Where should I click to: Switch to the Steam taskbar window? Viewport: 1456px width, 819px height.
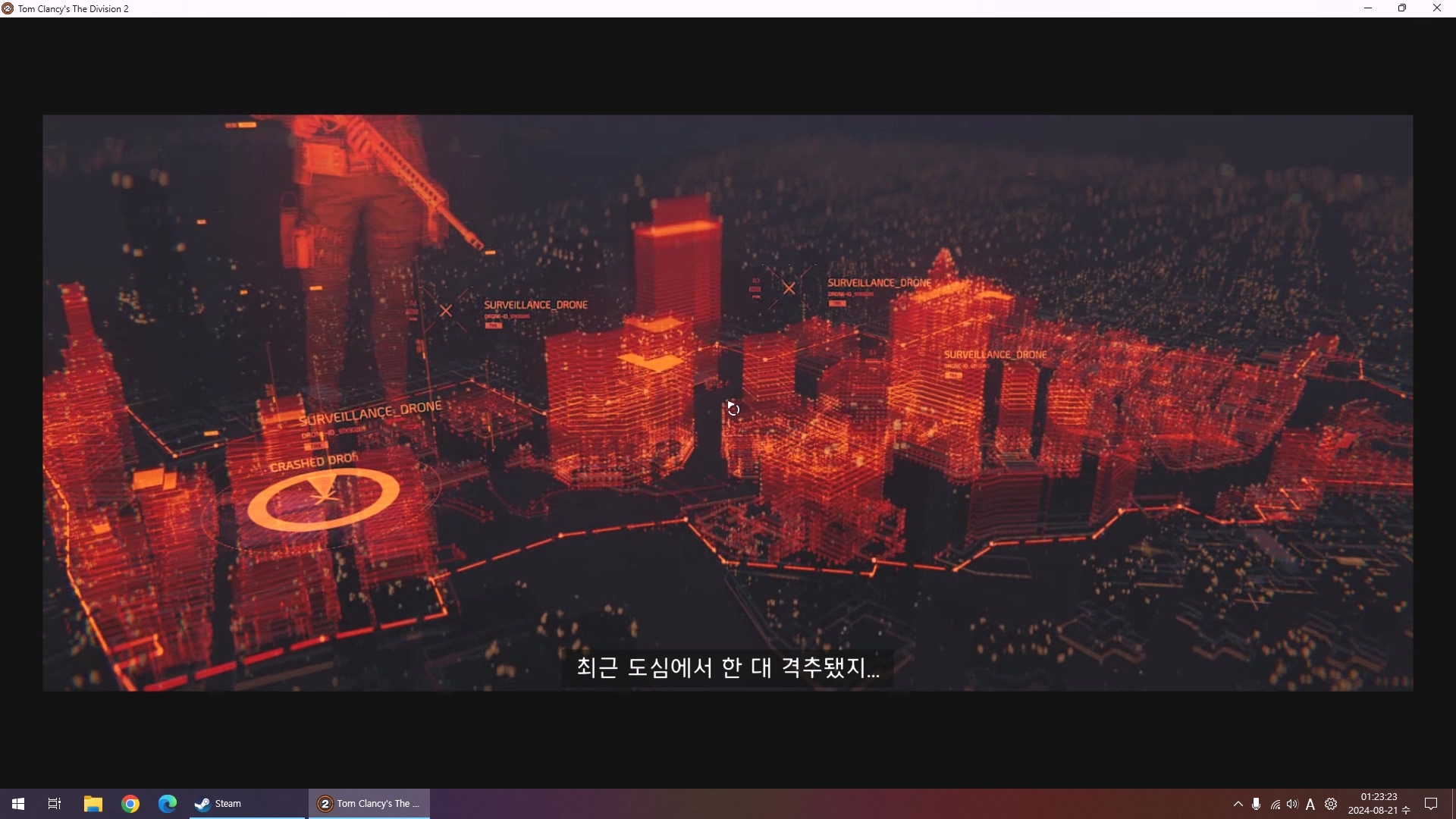click(246, 804)
